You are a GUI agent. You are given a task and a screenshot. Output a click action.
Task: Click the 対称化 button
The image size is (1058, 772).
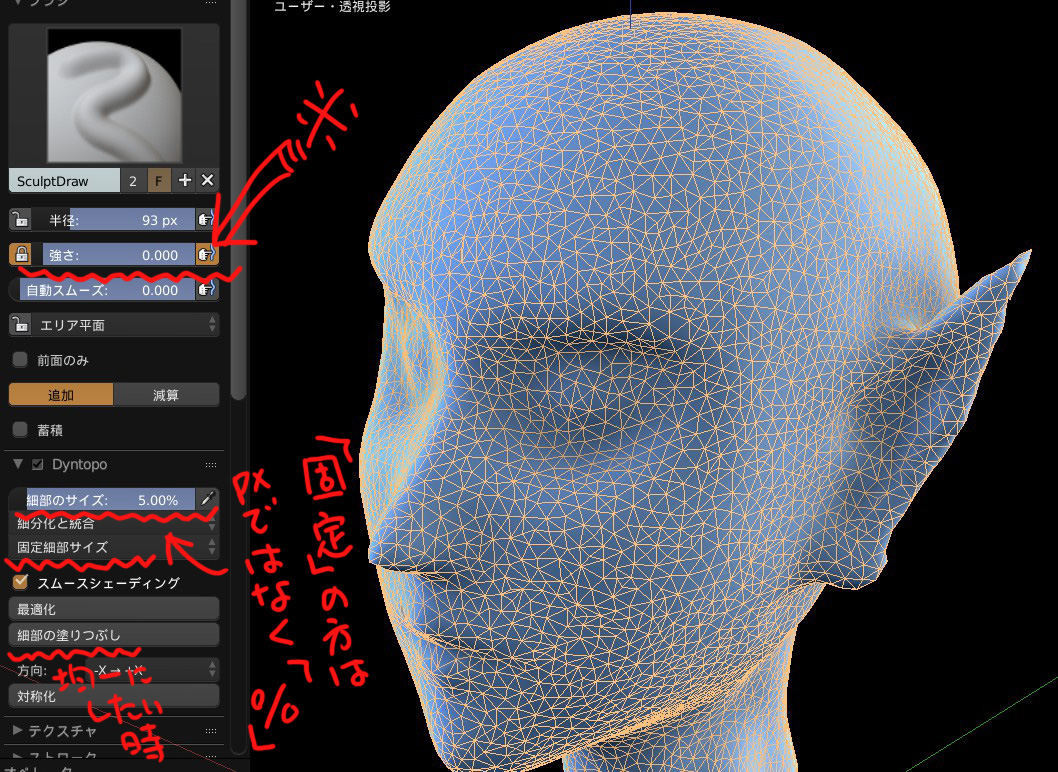(114, 696)
